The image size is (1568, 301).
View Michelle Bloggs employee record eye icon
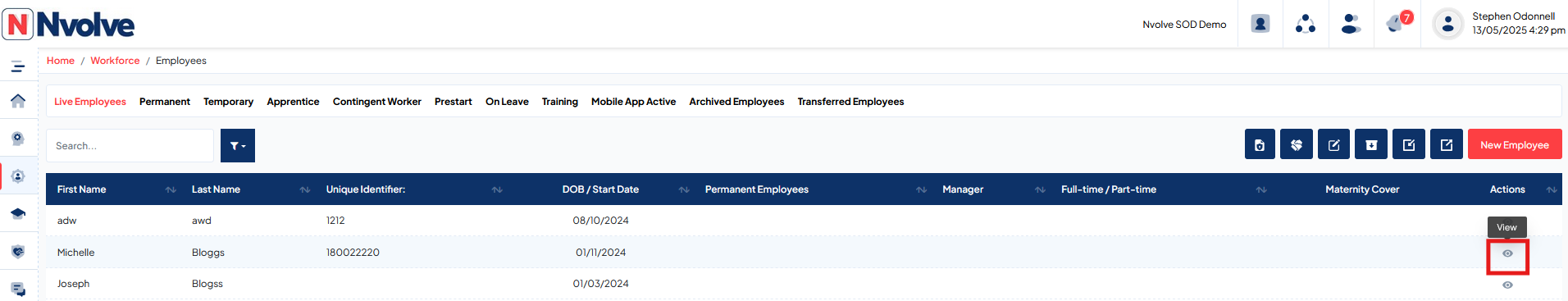tap(1507, 253)
